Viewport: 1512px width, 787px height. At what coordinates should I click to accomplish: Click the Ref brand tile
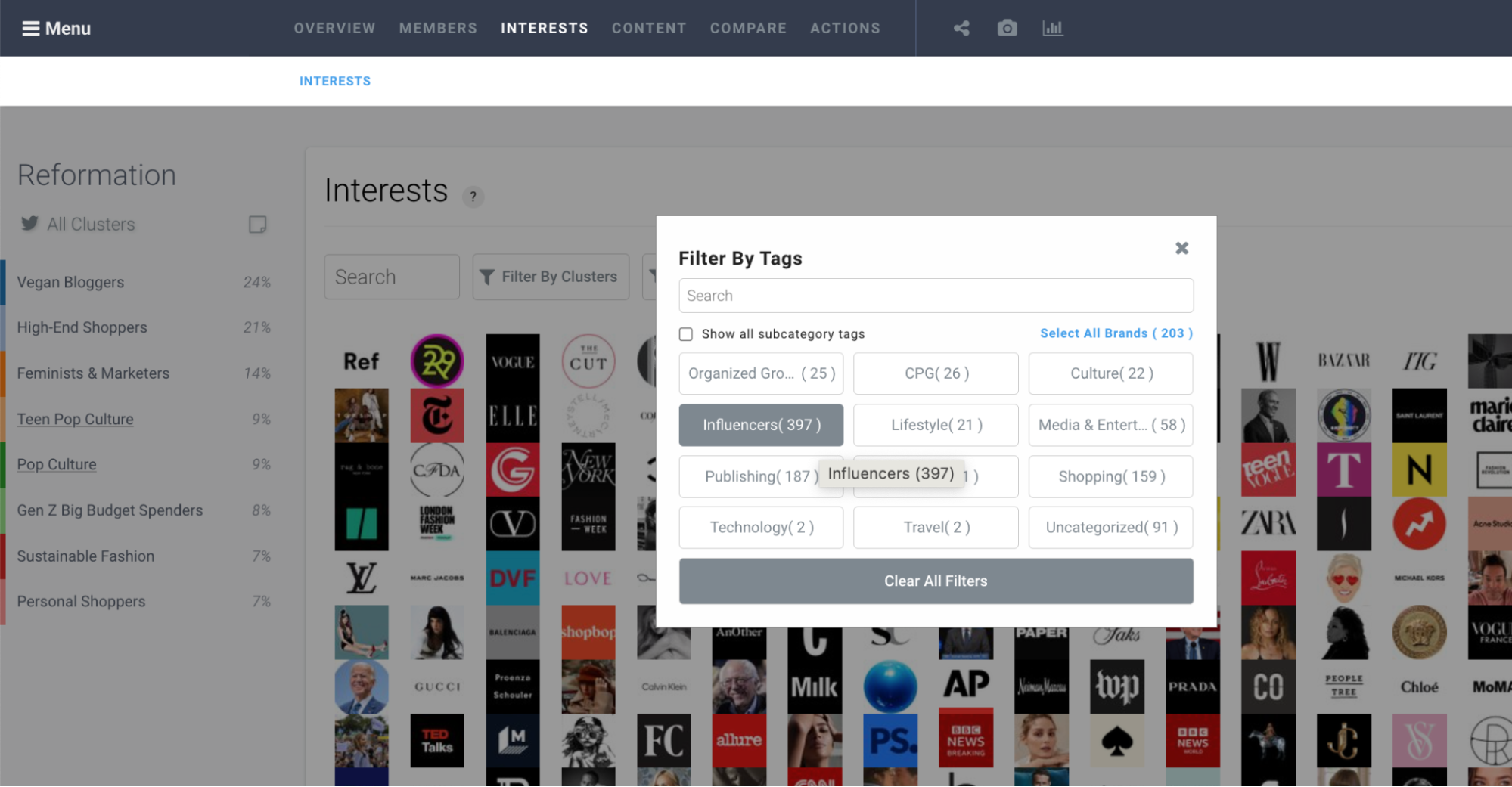(362, 361)
